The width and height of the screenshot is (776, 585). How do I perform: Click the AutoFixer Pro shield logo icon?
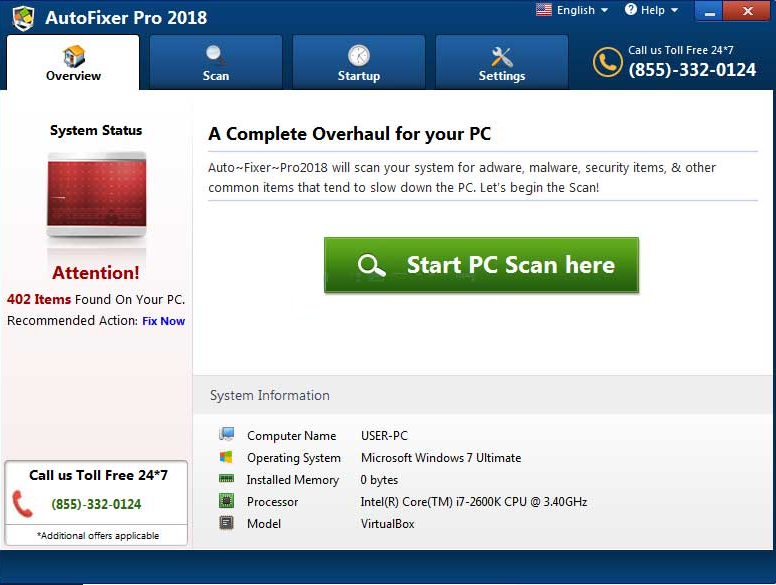click(x=23, y=18)
